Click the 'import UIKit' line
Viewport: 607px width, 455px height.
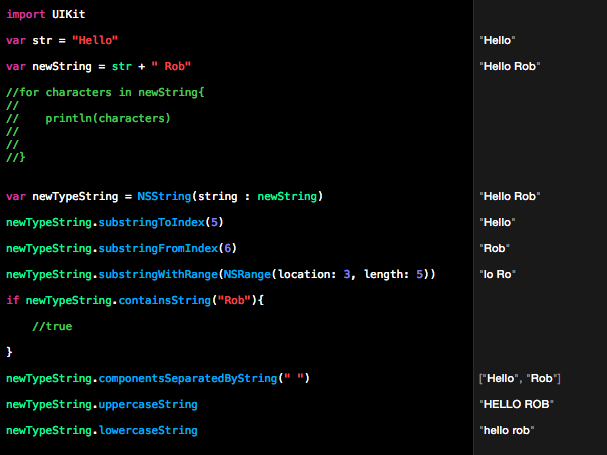pyautogui.click(x=46, y=14)
